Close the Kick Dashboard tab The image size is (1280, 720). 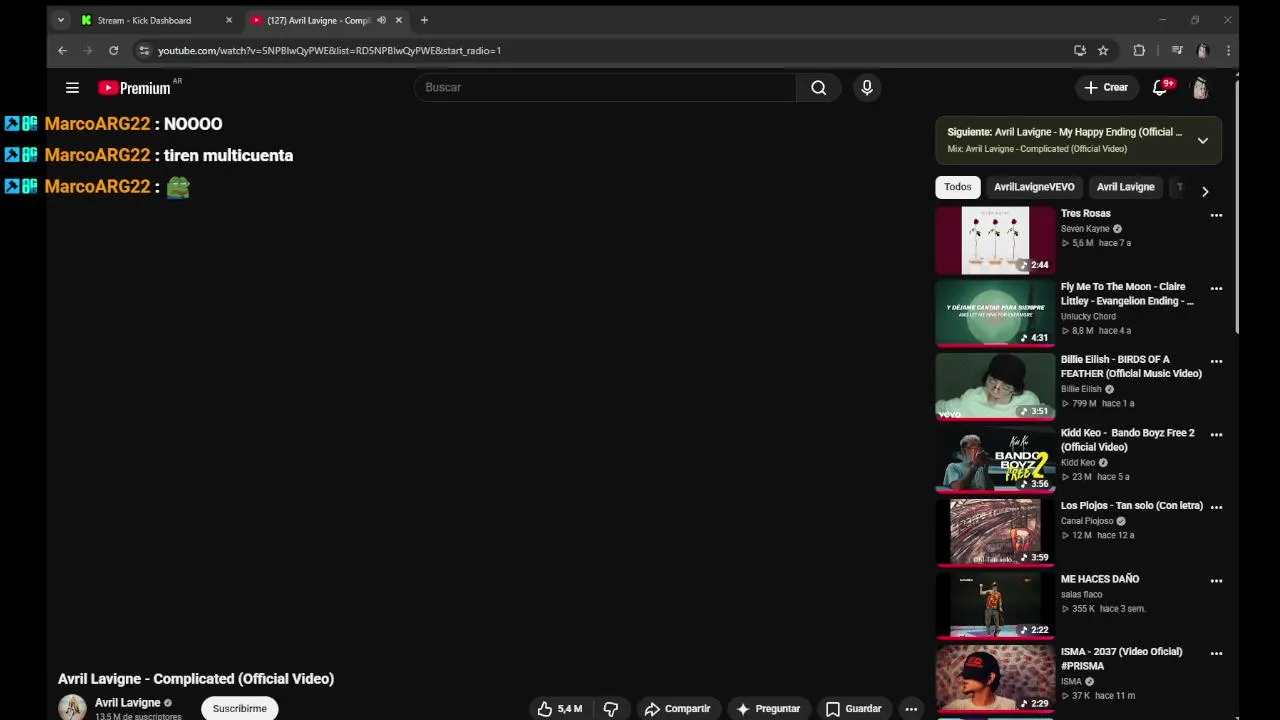228,20
